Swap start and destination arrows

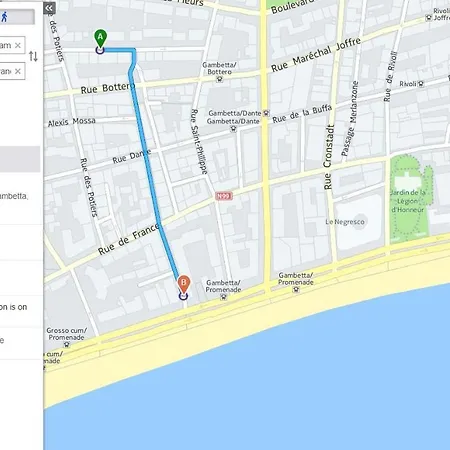(33, 56)
